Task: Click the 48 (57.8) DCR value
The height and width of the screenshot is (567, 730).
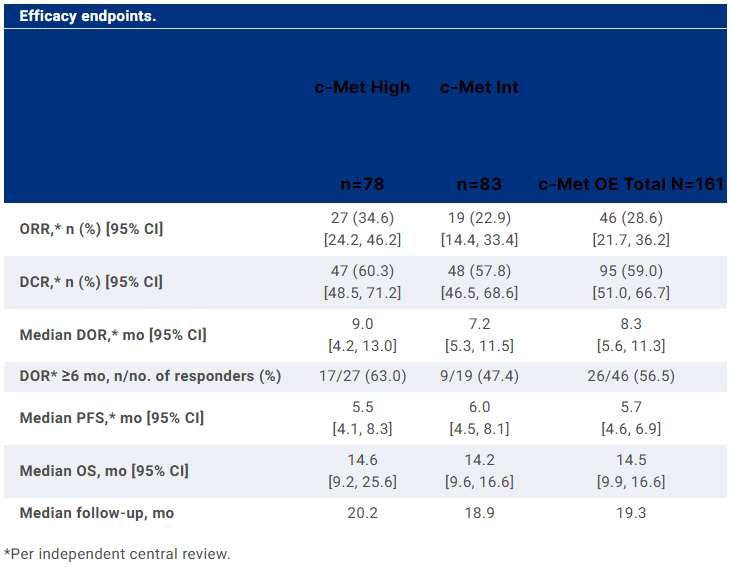Action: [x=479, y=272]
